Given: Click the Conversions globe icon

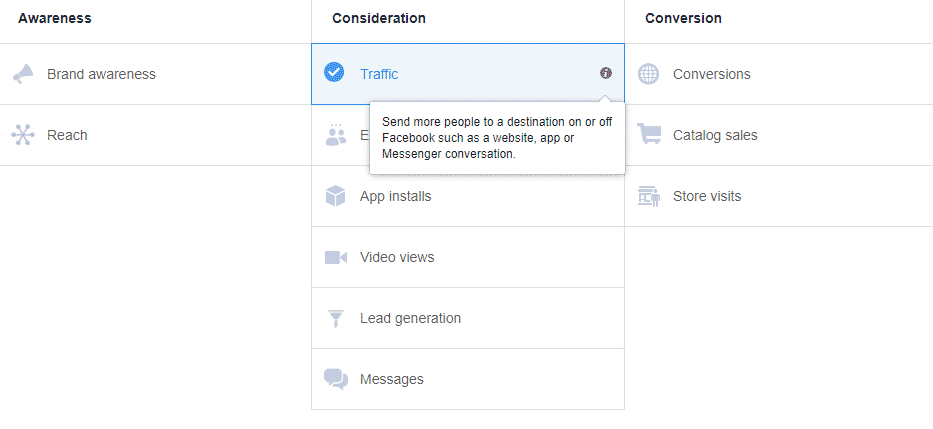Looking at the screenshot, I should pos(649,74).
